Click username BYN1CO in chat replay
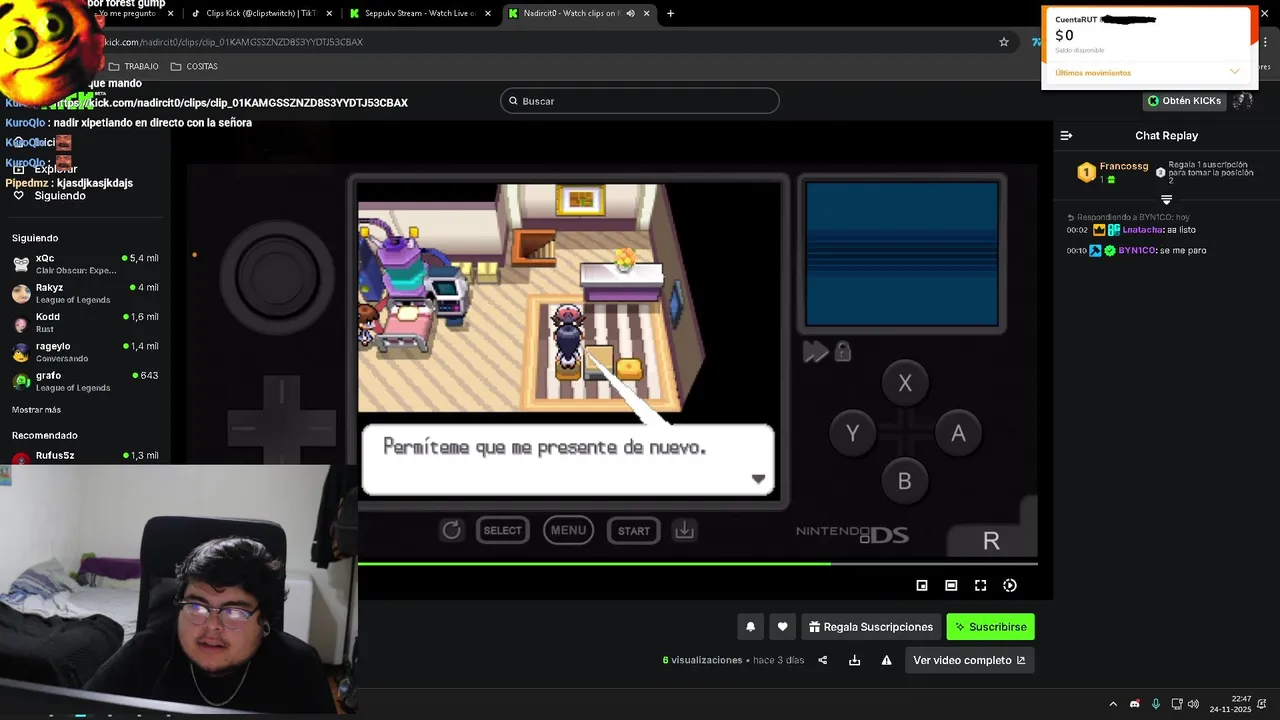 1137,250
